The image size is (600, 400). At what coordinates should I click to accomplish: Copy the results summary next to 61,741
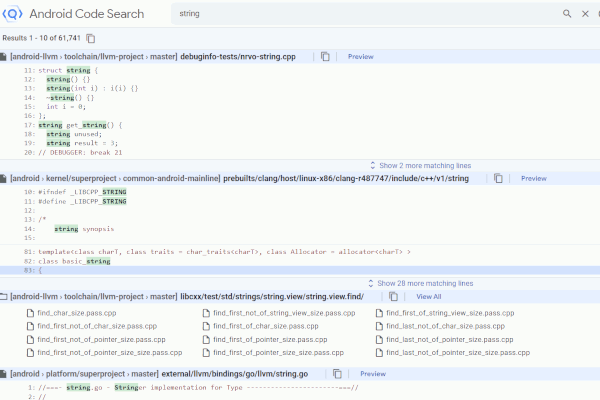(x=91, y=38)
